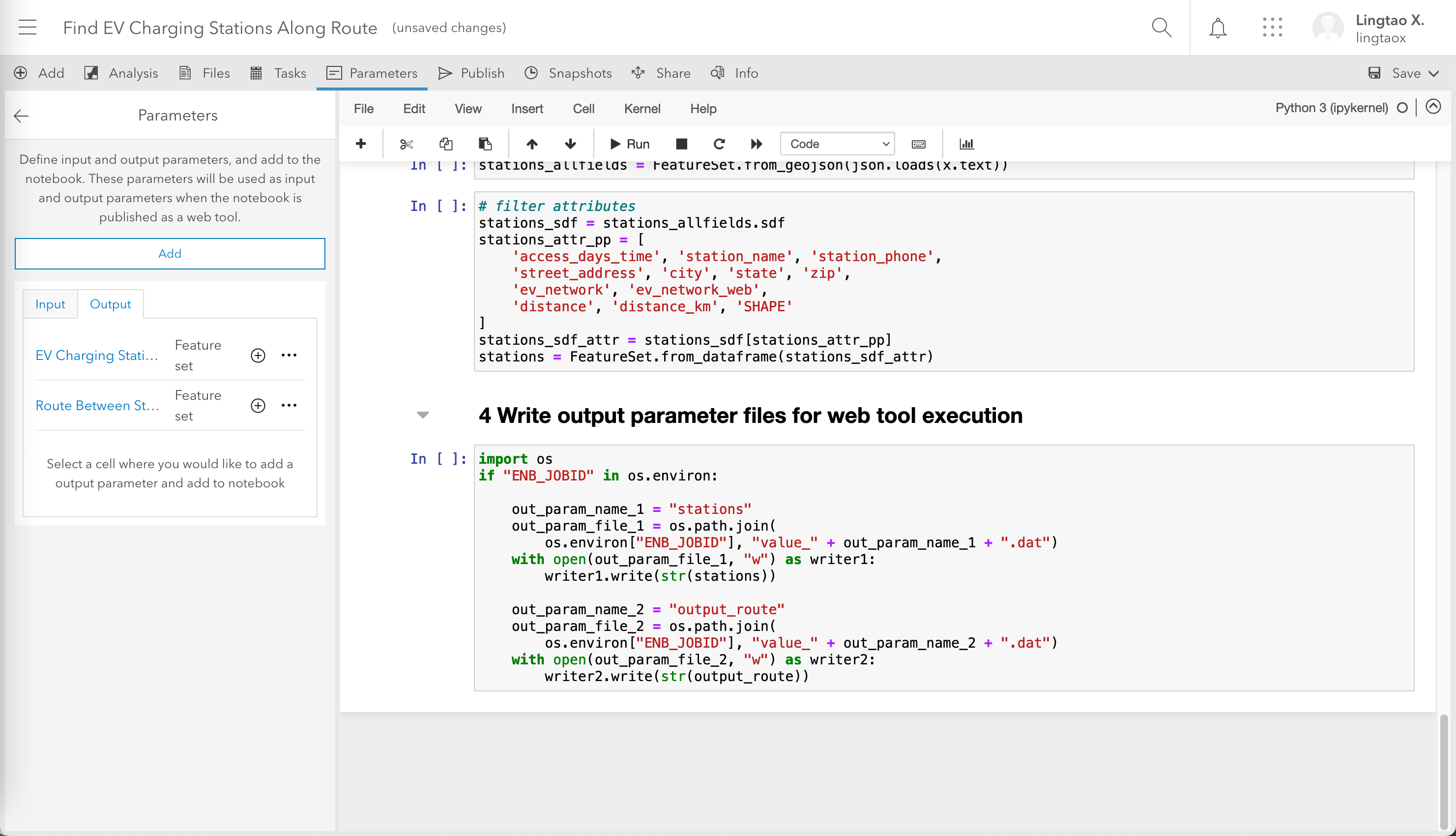
Task: Interrupt the kernel with the stop icon
Action: [x=681, y=144]
